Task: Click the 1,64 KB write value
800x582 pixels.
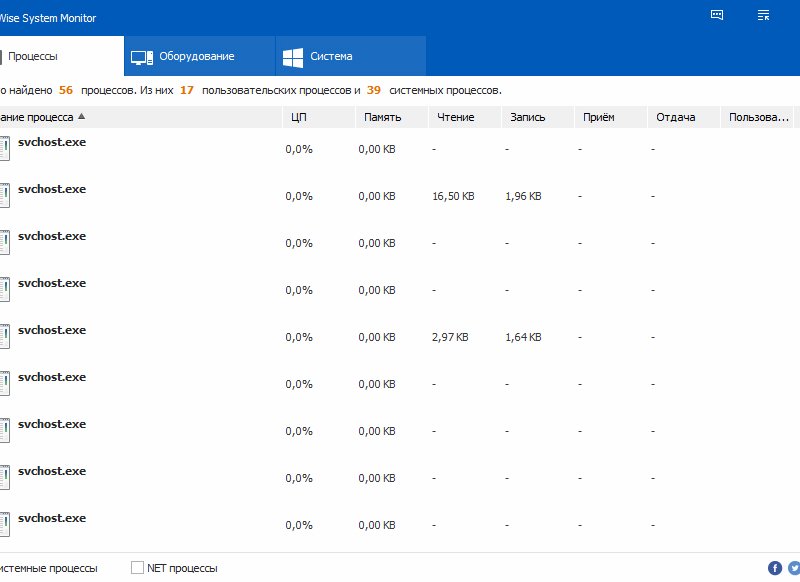Action: tap(523, 337)
